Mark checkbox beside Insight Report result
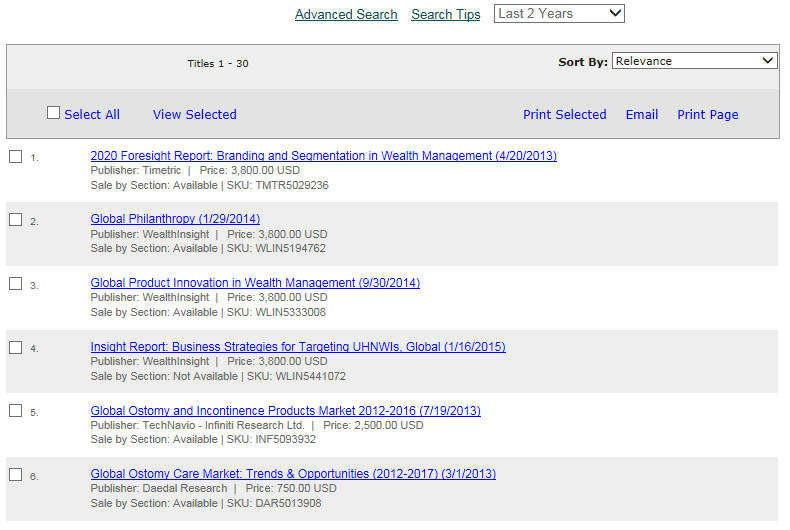The height and width of the screenshot is (530, 790). click(x=15, y=348)
